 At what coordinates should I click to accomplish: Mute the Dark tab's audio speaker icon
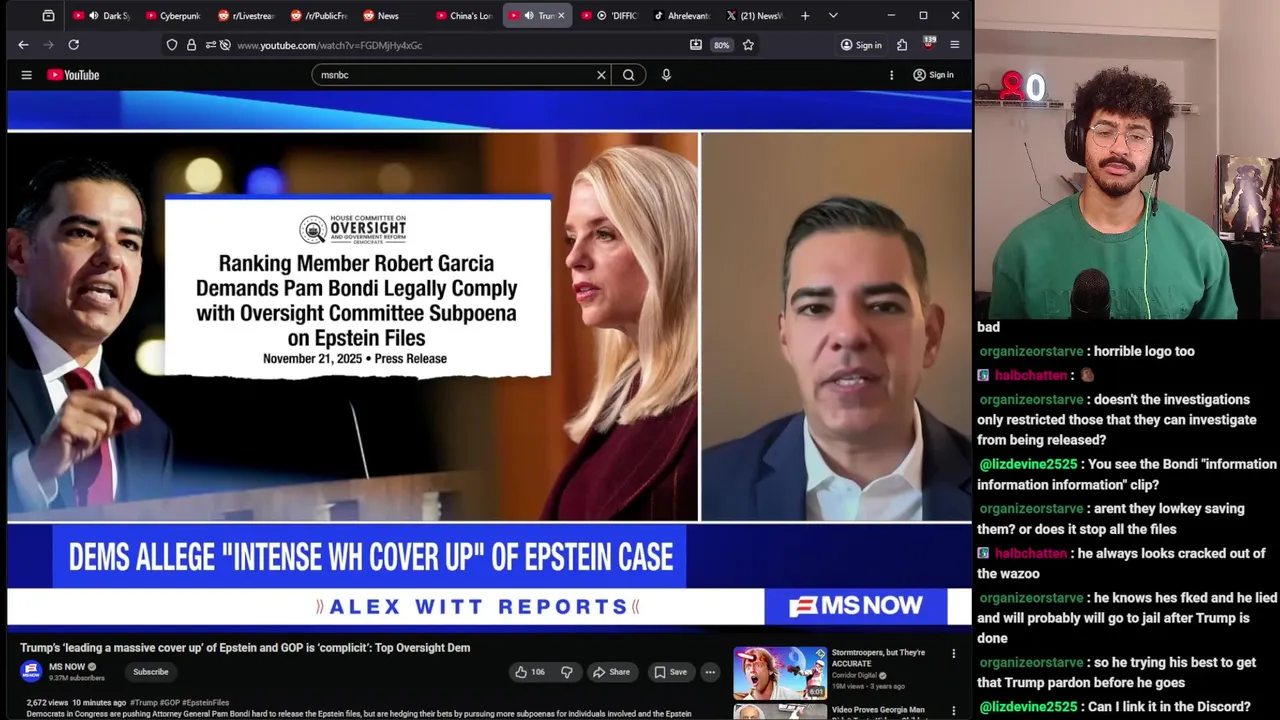pos(94,16)
